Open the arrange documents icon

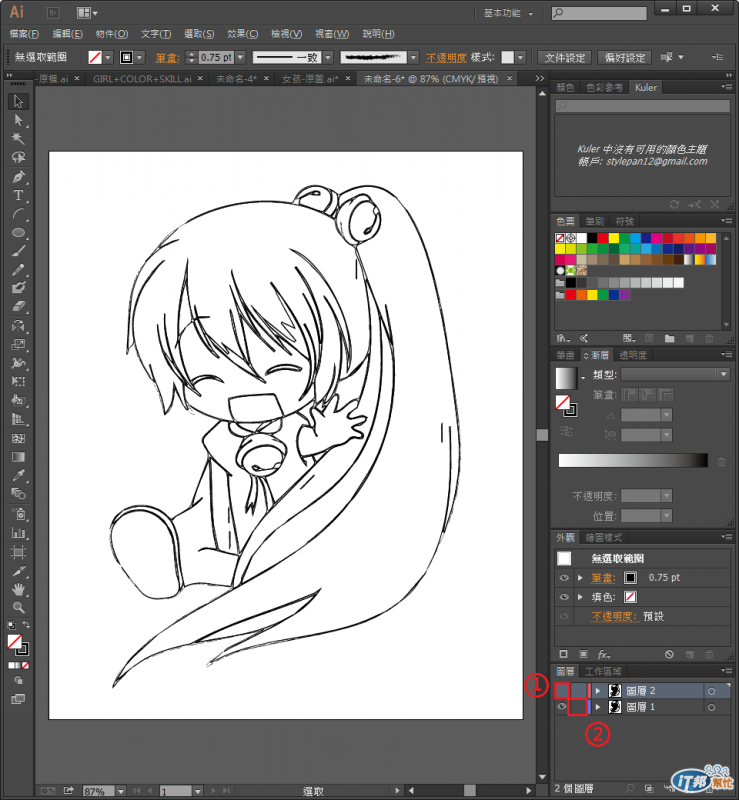click(x=86, y=13)
